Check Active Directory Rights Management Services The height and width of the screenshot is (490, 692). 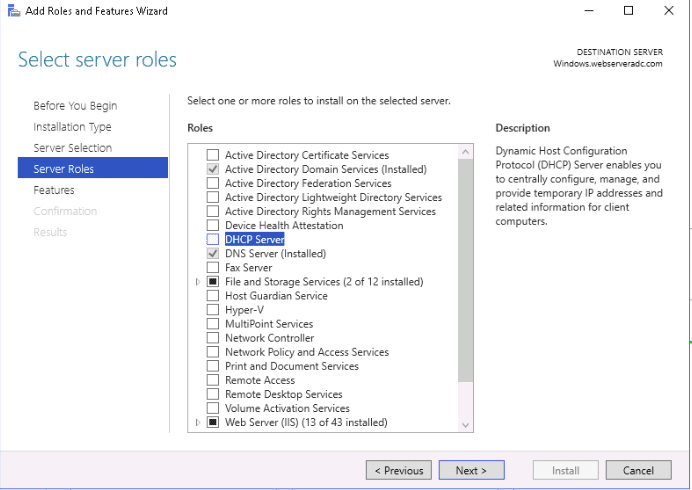[213, 211]
